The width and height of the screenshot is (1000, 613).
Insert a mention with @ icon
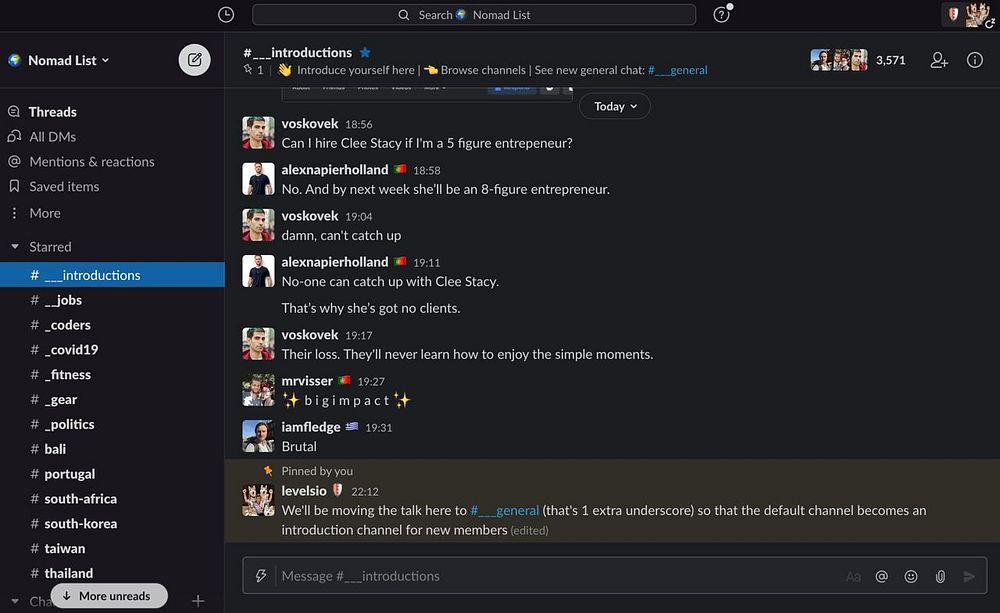pos(881,577)
